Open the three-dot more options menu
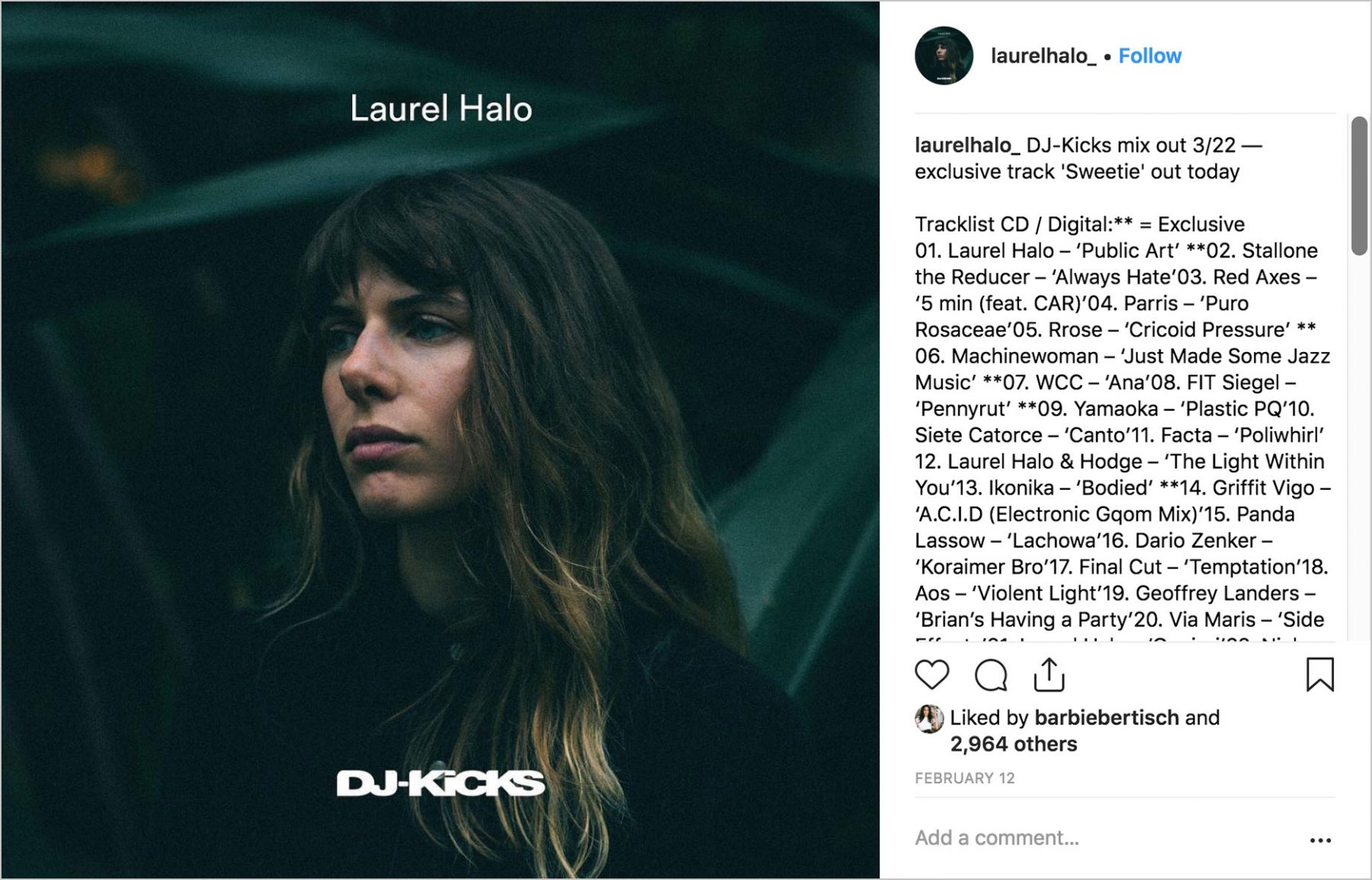The height and width of the screenshot is (880, 1372). point(1320,840)
